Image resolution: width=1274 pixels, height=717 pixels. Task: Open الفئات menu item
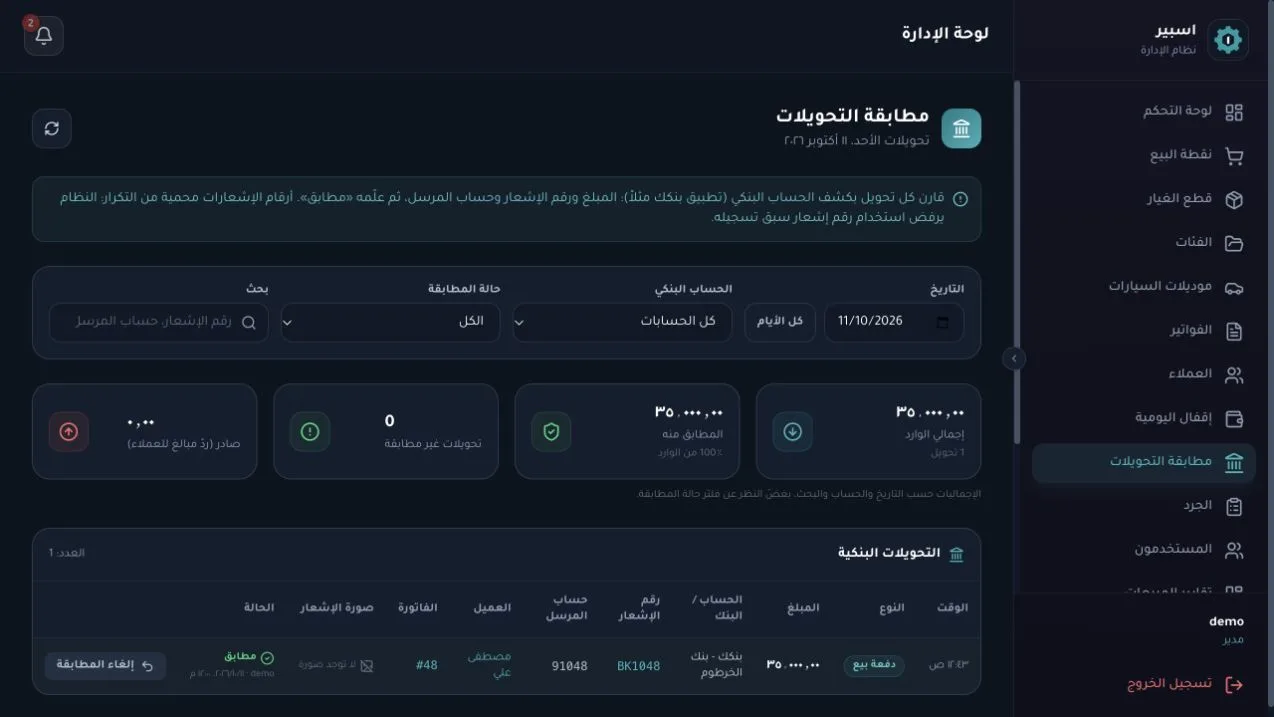tap(1143, 243)
